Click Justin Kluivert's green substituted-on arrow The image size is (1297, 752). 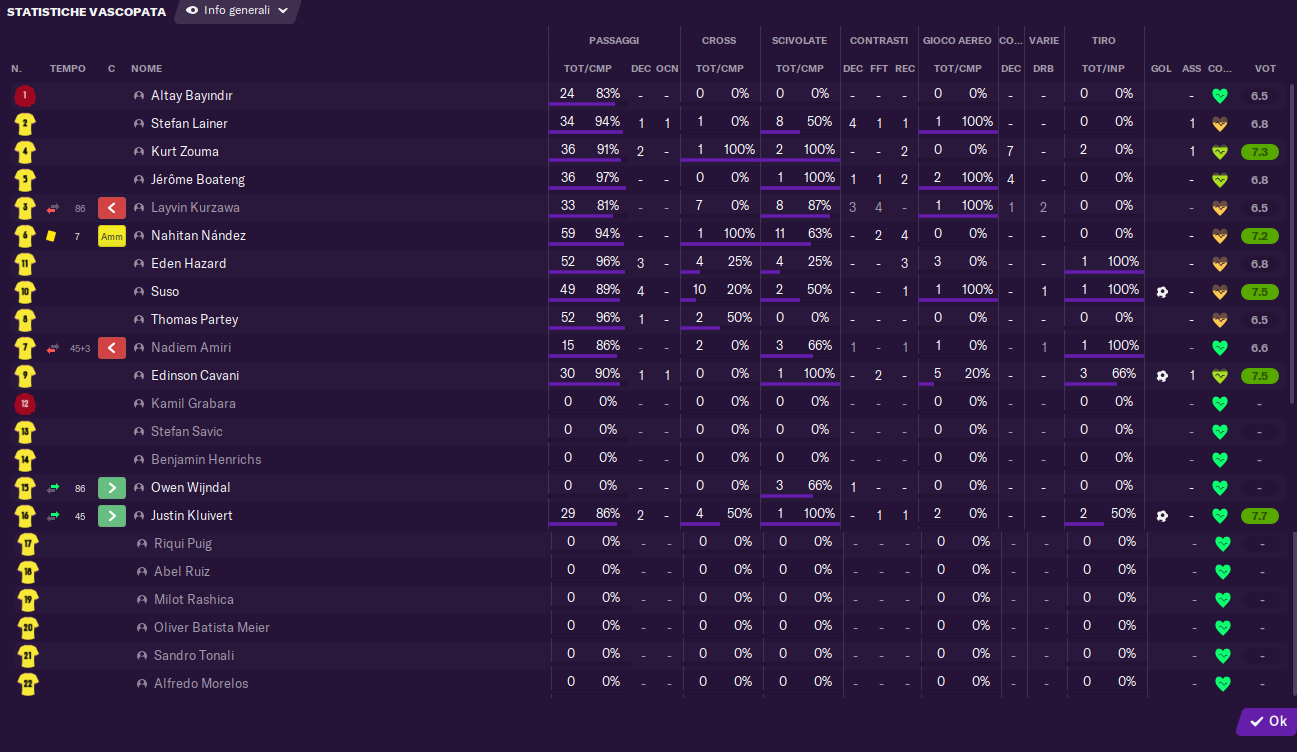(112, 516)
